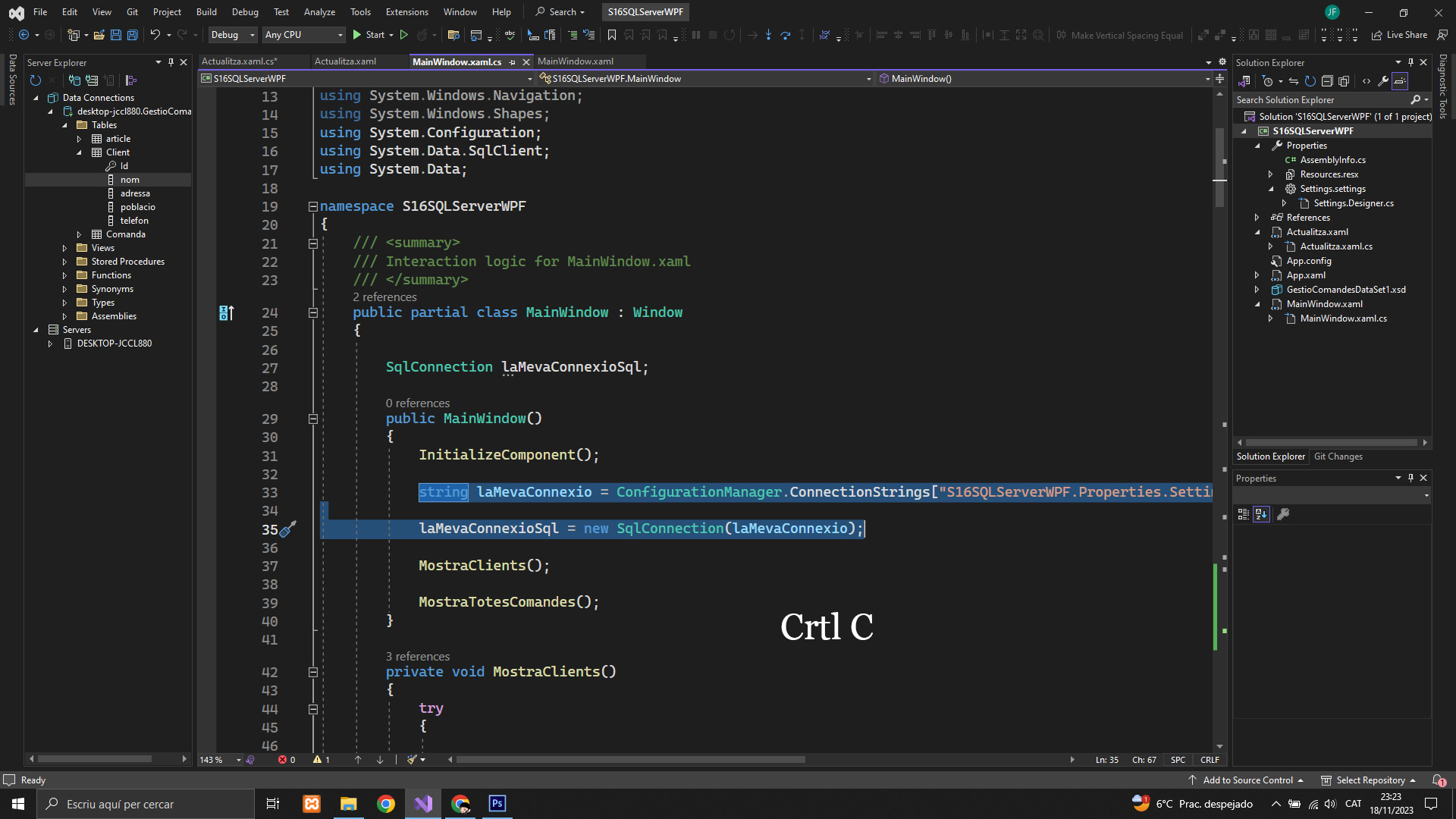The width and height of the screenshot is (1456, 819).
Task: Open the Any CPU platform dropdown
Action: [303, 35]
